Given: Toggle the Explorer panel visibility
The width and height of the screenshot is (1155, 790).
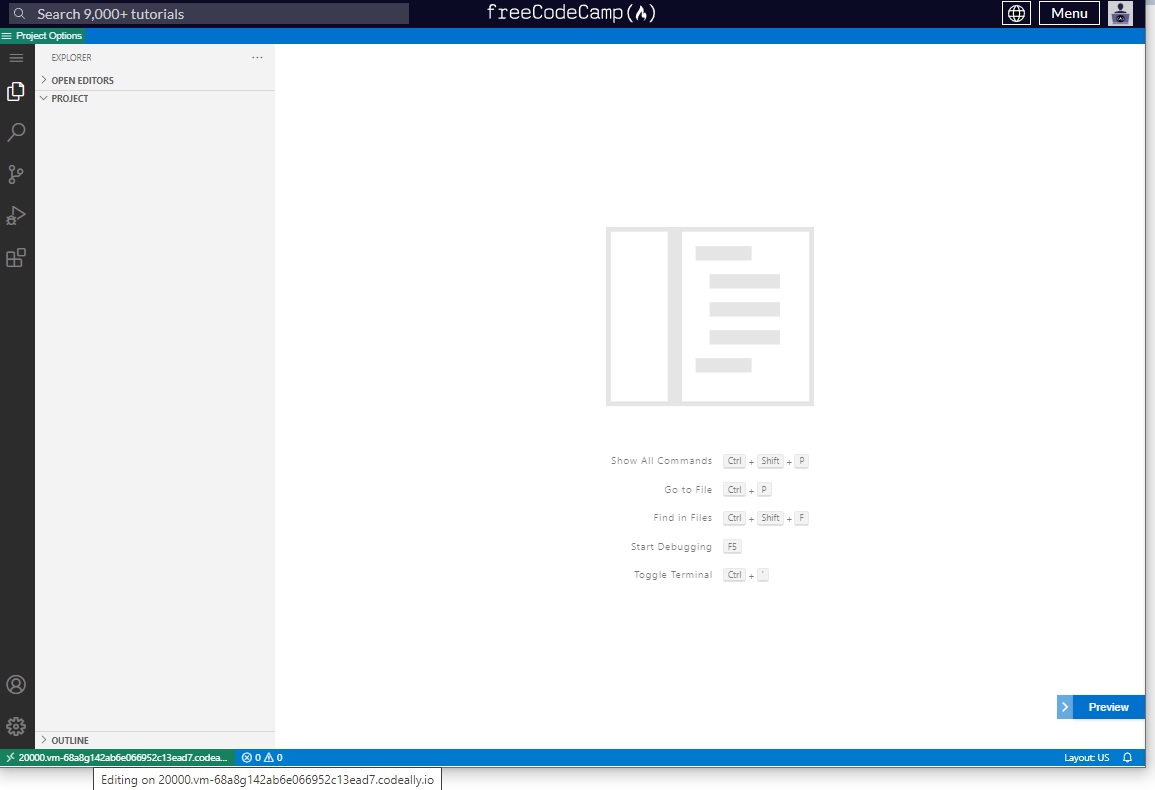Looking at the screenshot, I should click(x=15, y=91).
